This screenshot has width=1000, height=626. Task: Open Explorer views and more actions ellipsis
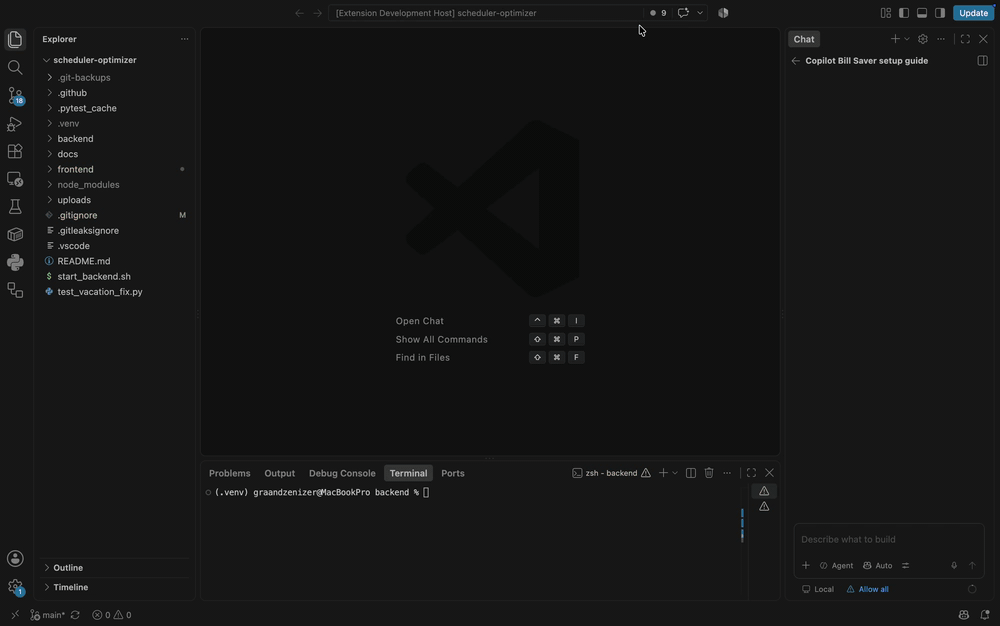(184, 39)
